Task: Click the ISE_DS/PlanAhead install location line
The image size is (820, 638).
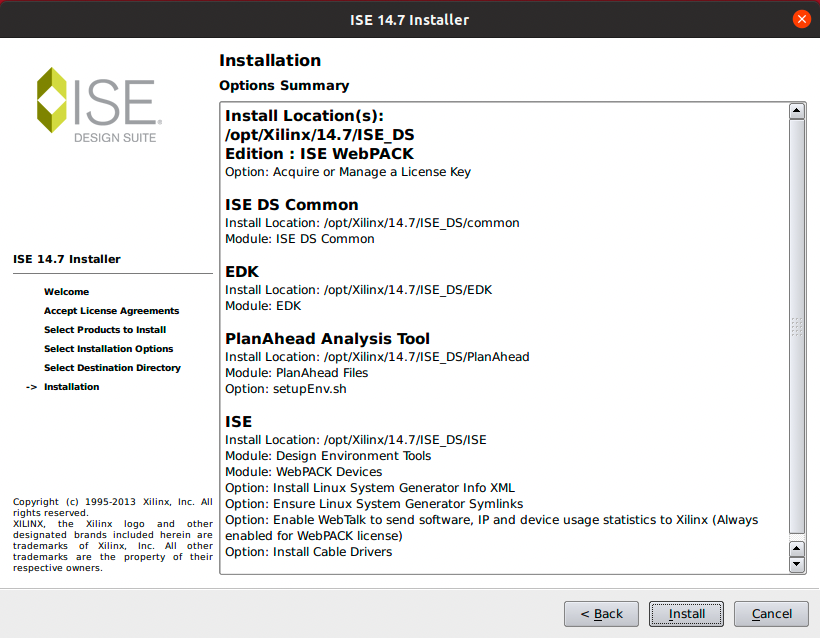Action: [377, 357]
